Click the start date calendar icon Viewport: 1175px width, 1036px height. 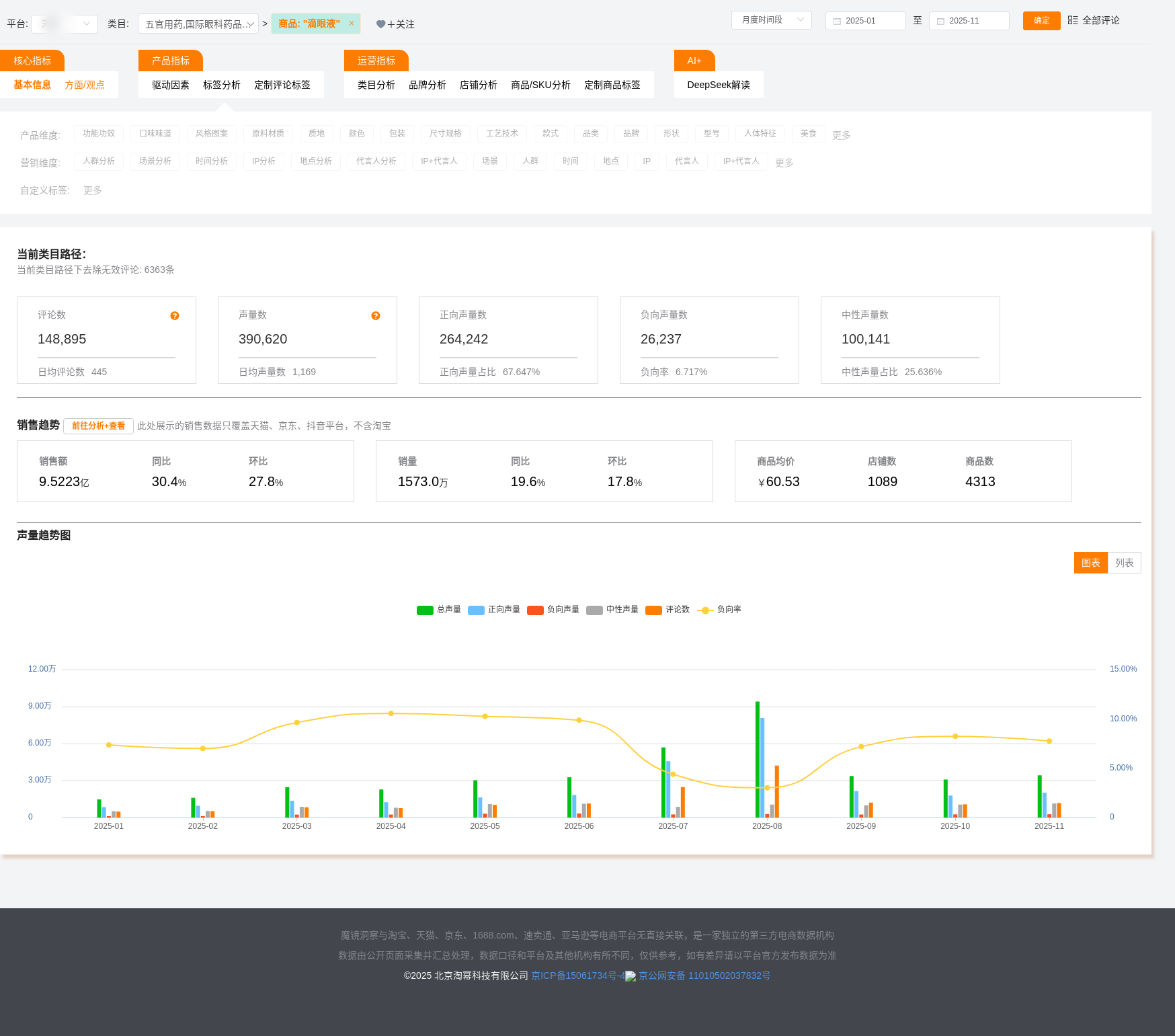837,21
